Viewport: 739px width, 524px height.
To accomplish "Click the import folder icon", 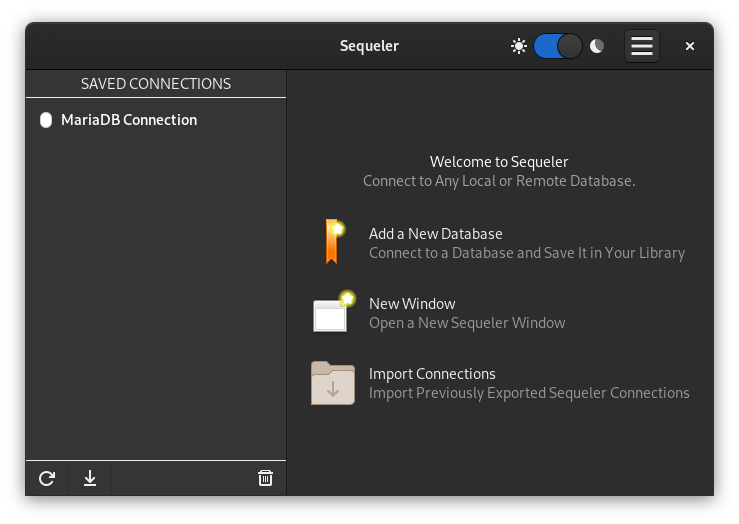I will coord(333,383).
